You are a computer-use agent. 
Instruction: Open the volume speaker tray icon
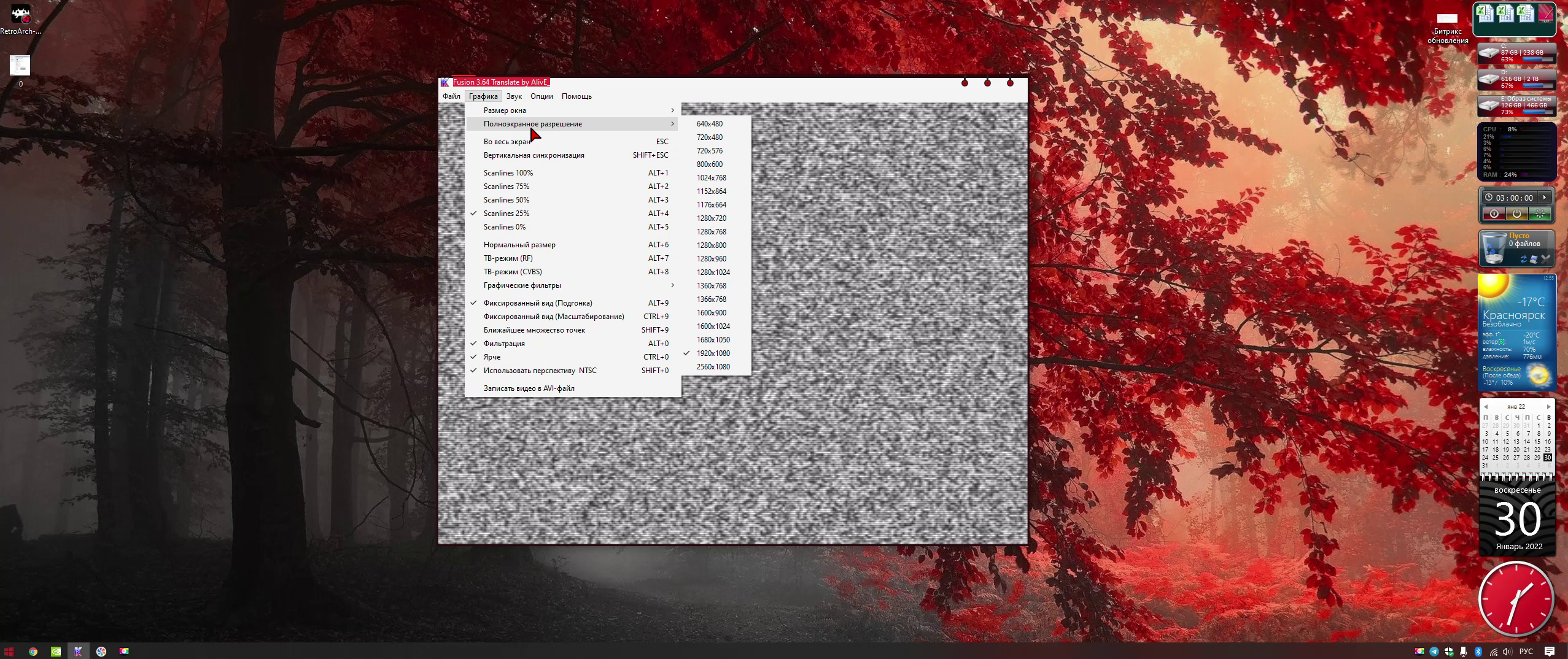[1507, 652]
